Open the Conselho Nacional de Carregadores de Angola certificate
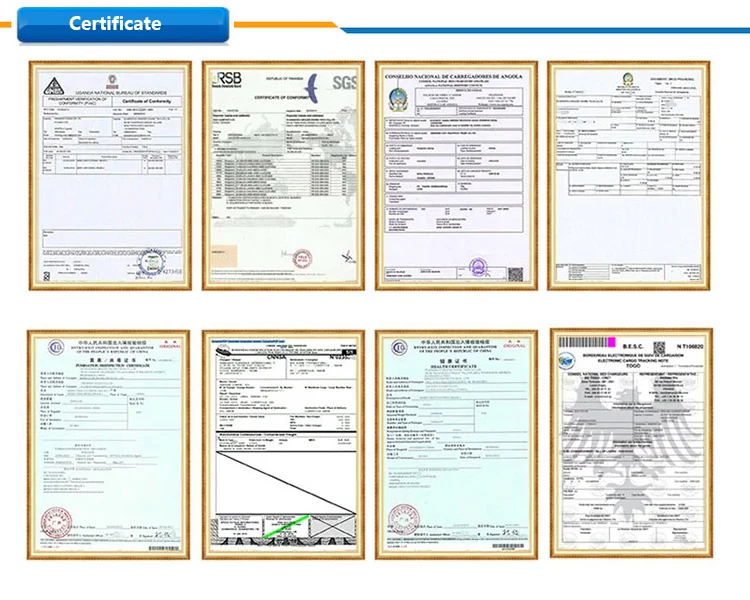The height and width of the screenshot is (600, 750). click(456, 176)
